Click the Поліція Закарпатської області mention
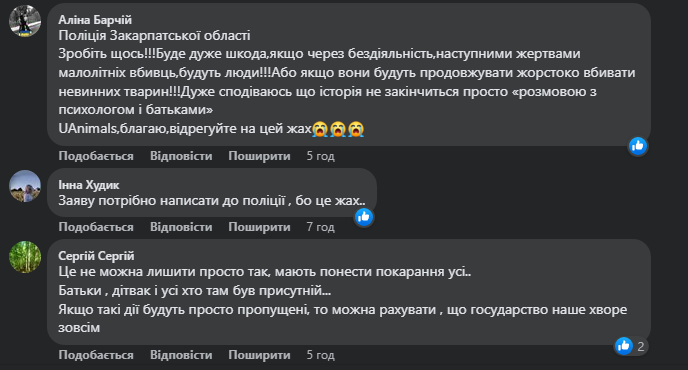Viewport: 688px width, 370px height. click(x=154, y=36)
